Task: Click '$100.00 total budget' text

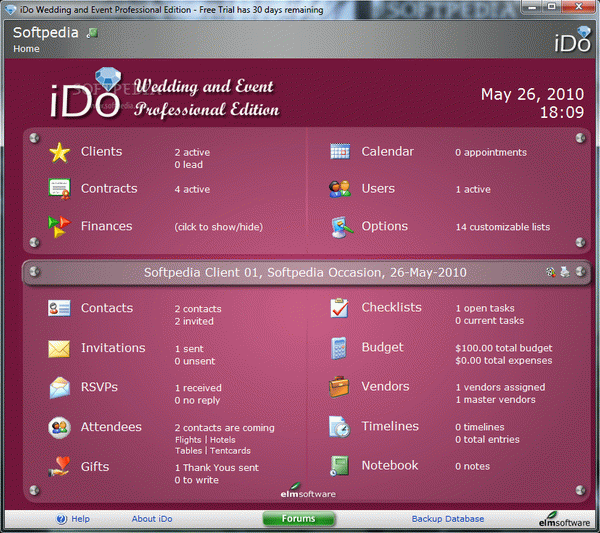Action: (x=504, y=348)
